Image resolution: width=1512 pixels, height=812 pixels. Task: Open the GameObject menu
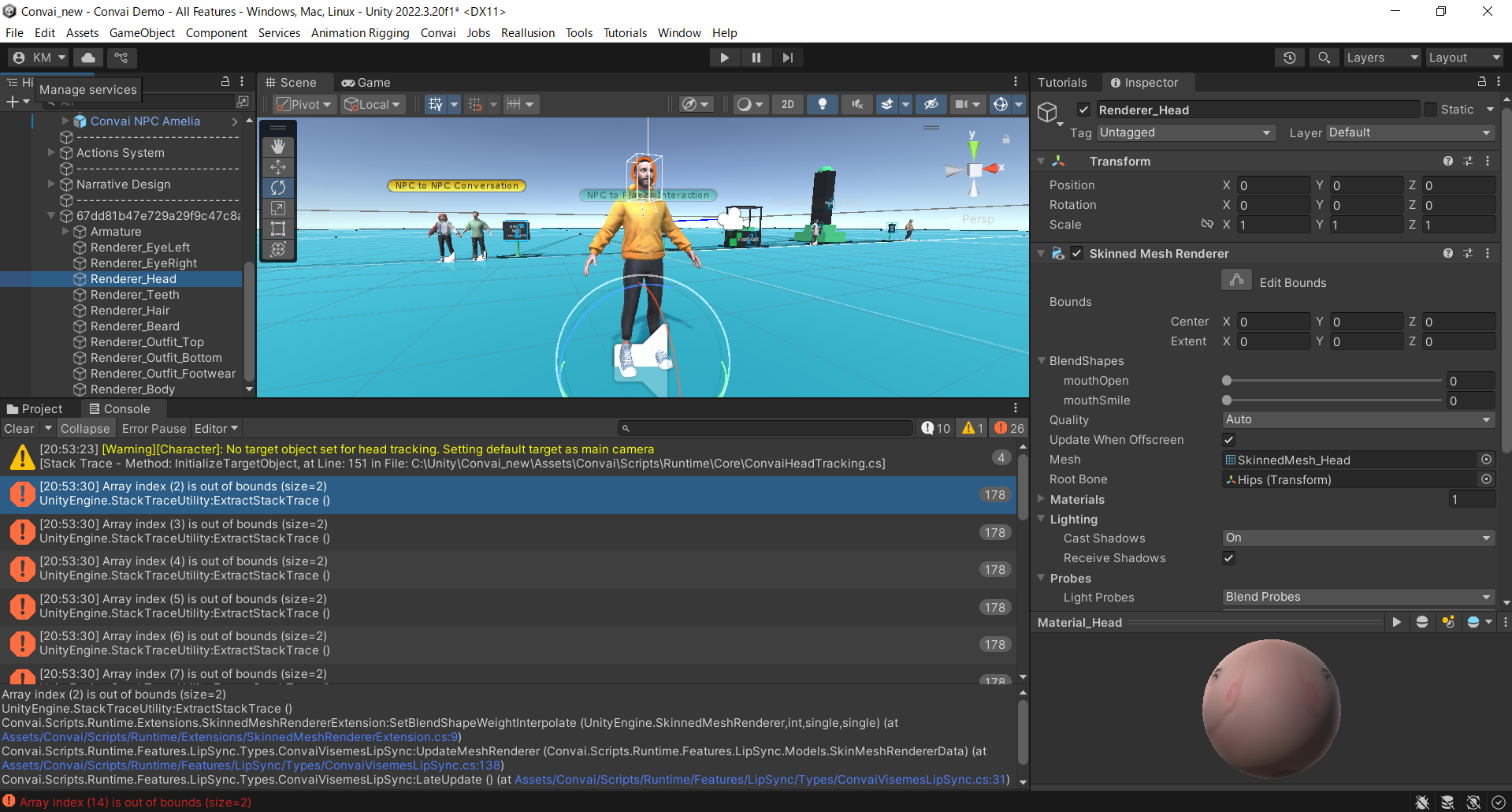point(142,32)
